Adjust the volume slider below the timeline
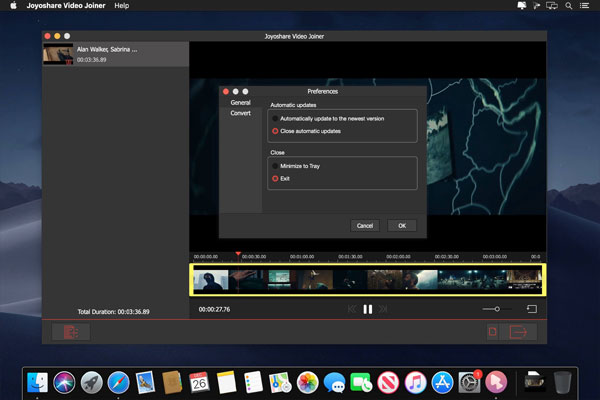The height and width of the screenshot is (400, 600). (497, 309)
